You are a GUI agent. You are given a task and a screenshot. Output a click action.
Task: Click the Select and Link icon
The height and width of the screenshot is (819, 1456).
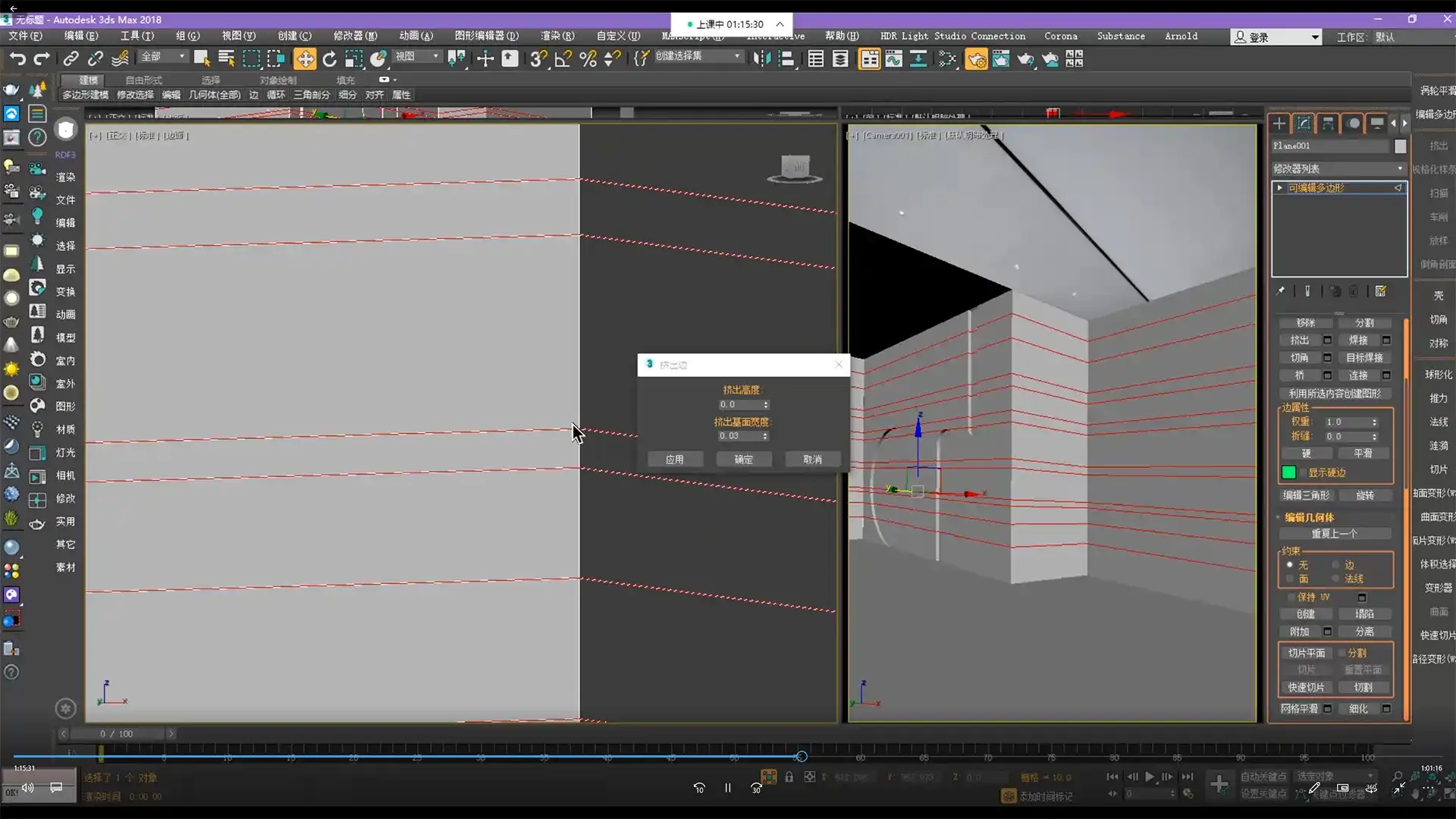(71, 59)
